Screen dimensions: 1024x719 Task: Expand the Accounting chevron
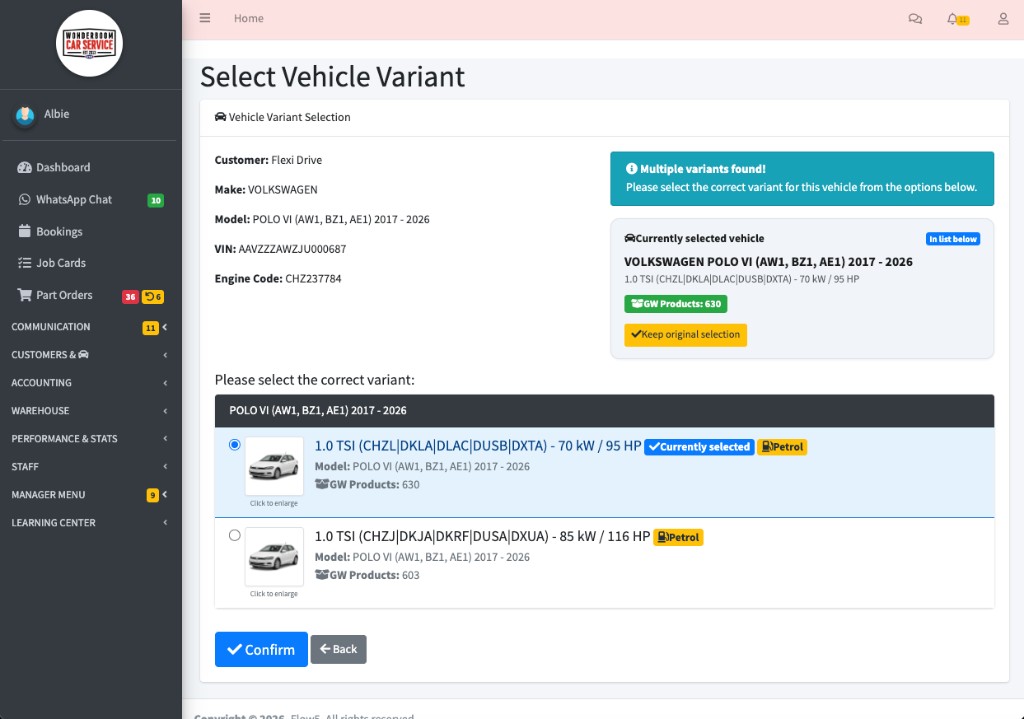[x=165, y=383]
